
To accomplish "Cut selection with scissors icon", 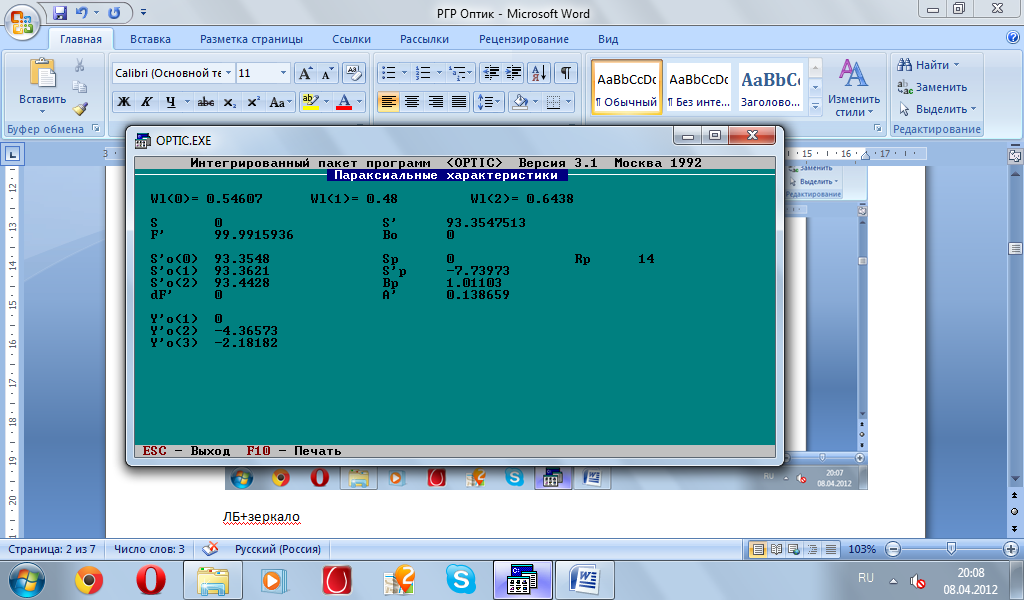I will click(80, 65).
